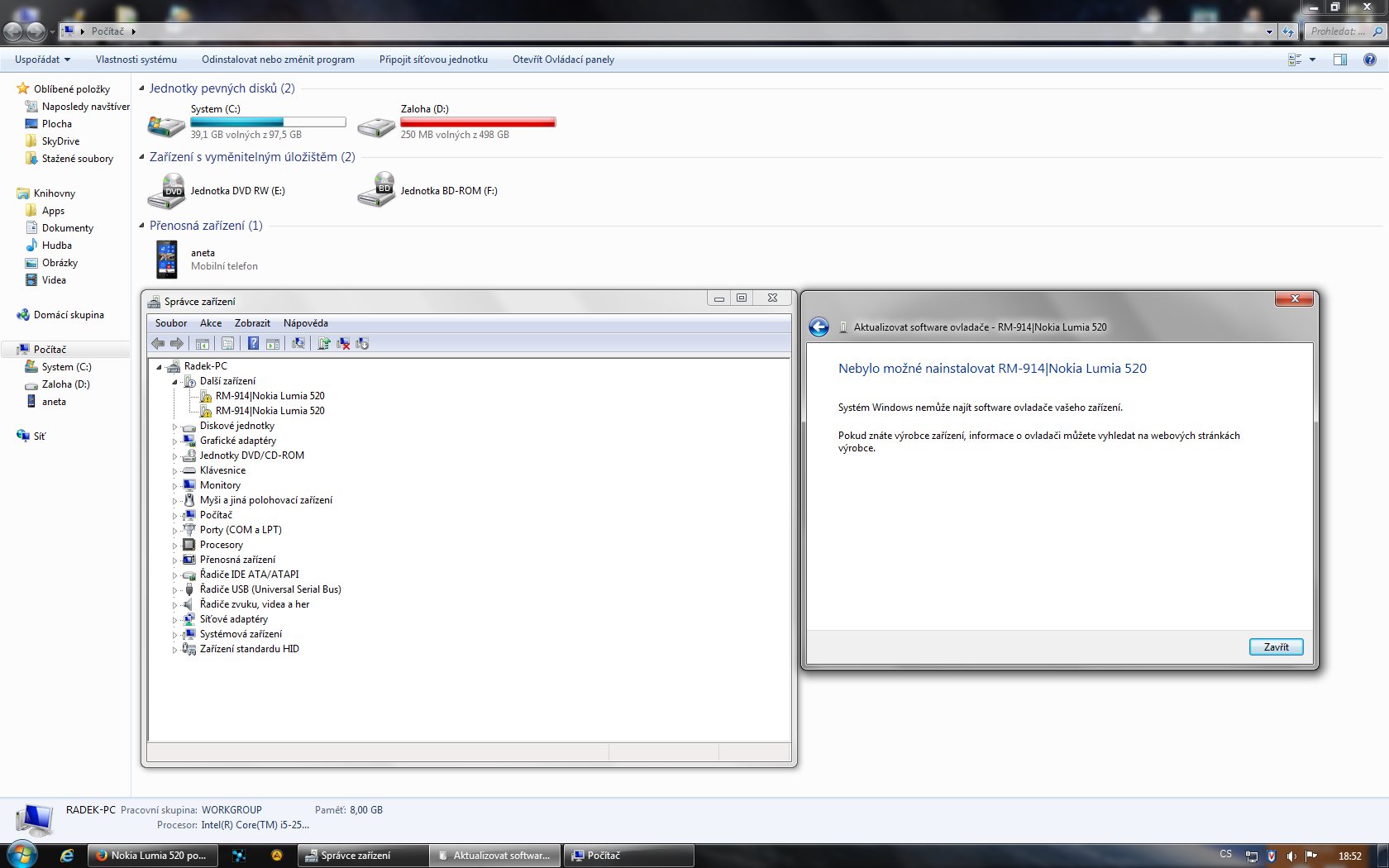Collapse the Další zařízení tree node
This screenshot has width=1389, height=868.
click(x=175, y=382)
